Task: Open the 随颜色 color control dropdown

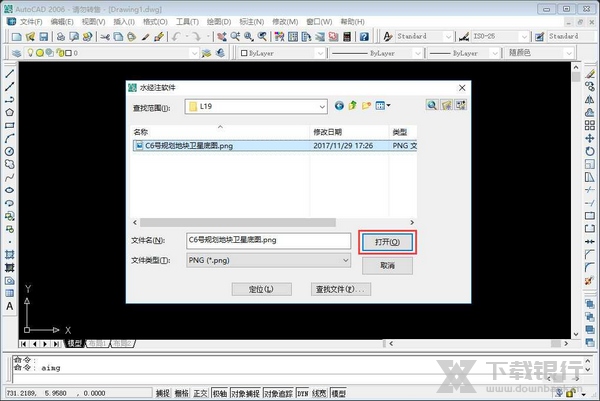Action: pos(556,52)
